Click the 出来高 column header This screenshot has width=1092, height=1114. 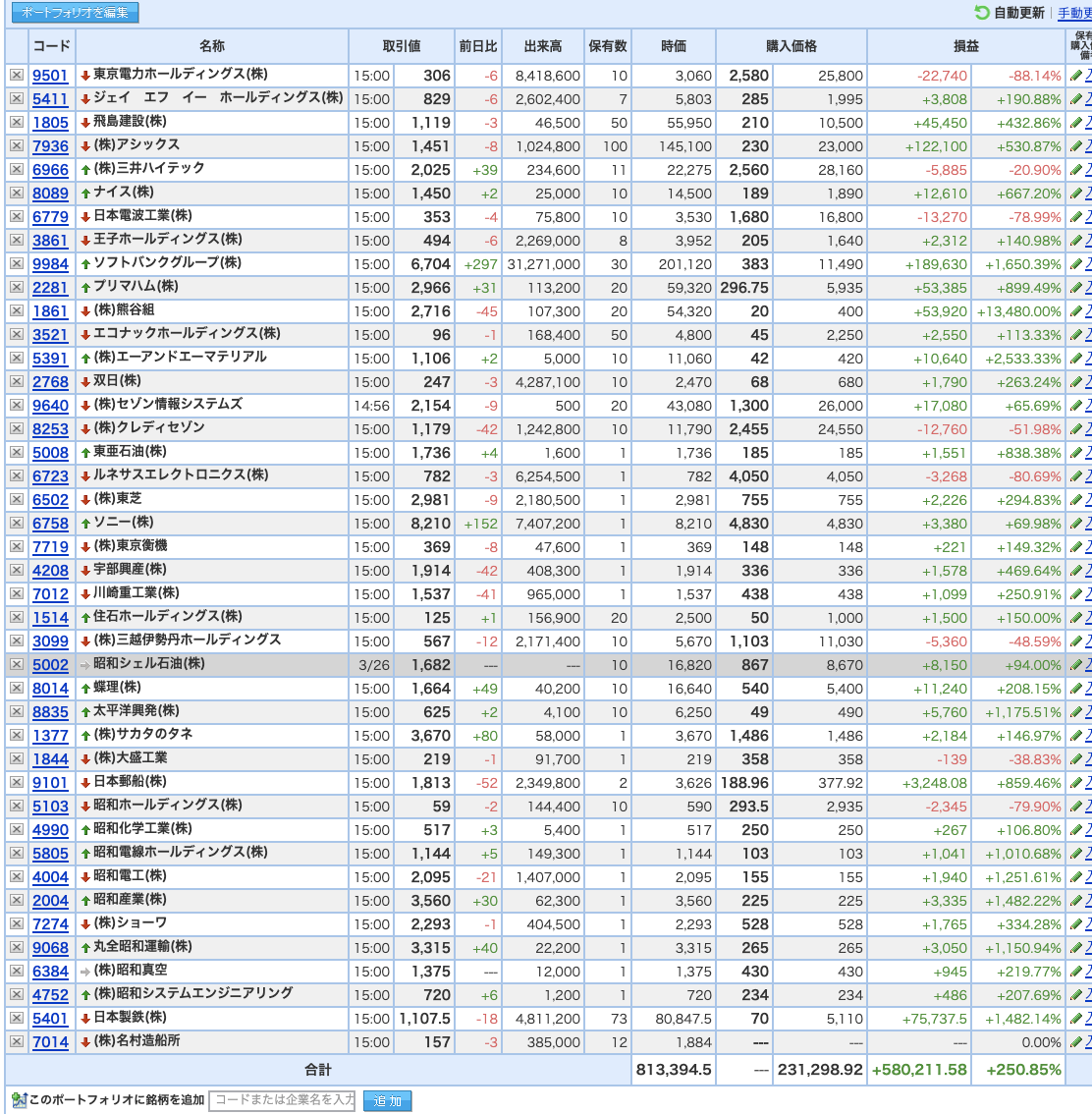(x=543, y=46)
